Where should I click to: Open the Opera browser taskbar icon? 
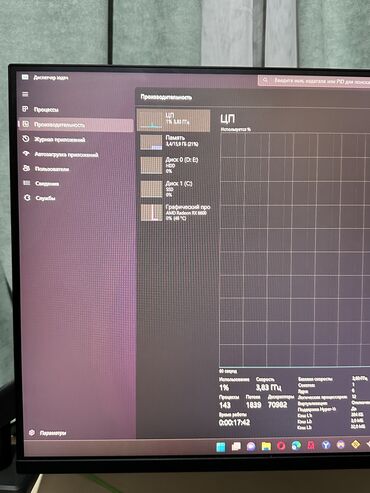281,446
